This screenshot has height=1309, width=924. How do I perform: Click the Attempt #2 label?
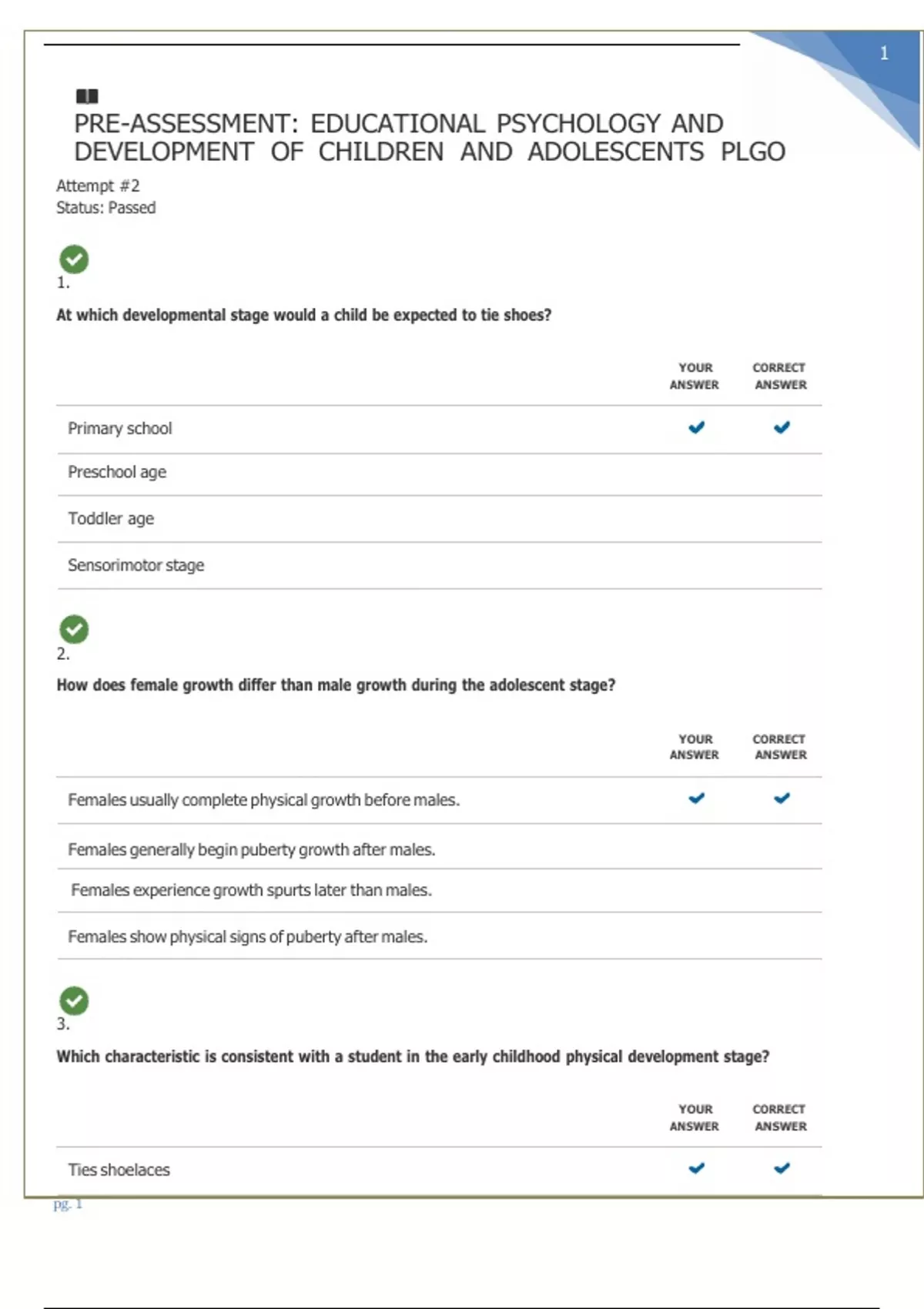[x=98, y=186]
